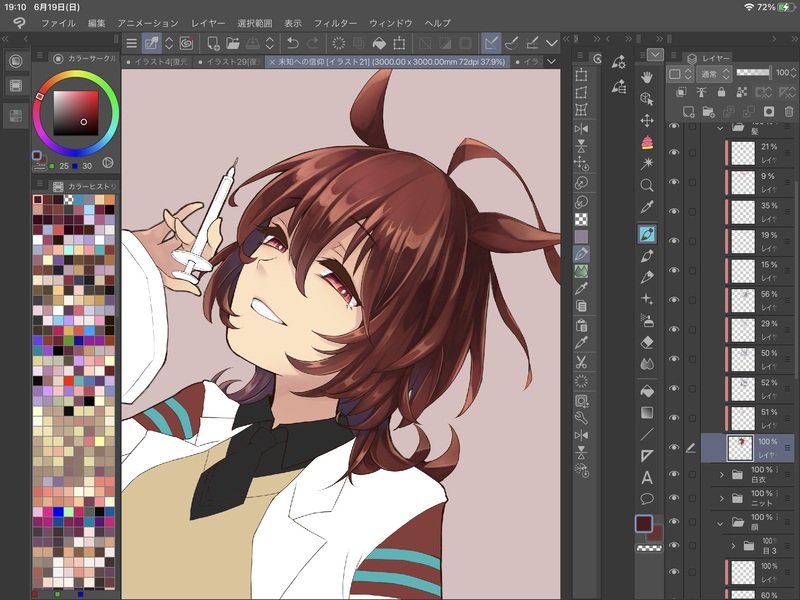
Task: Select the Move layer tool
Action: [647, 120]
